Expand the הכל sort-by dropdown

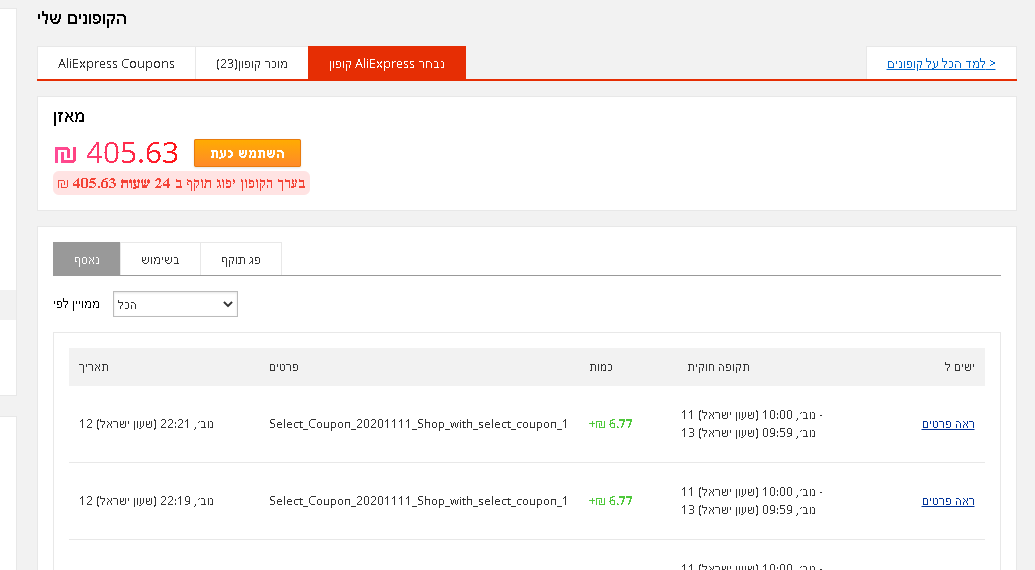[175, 304]
